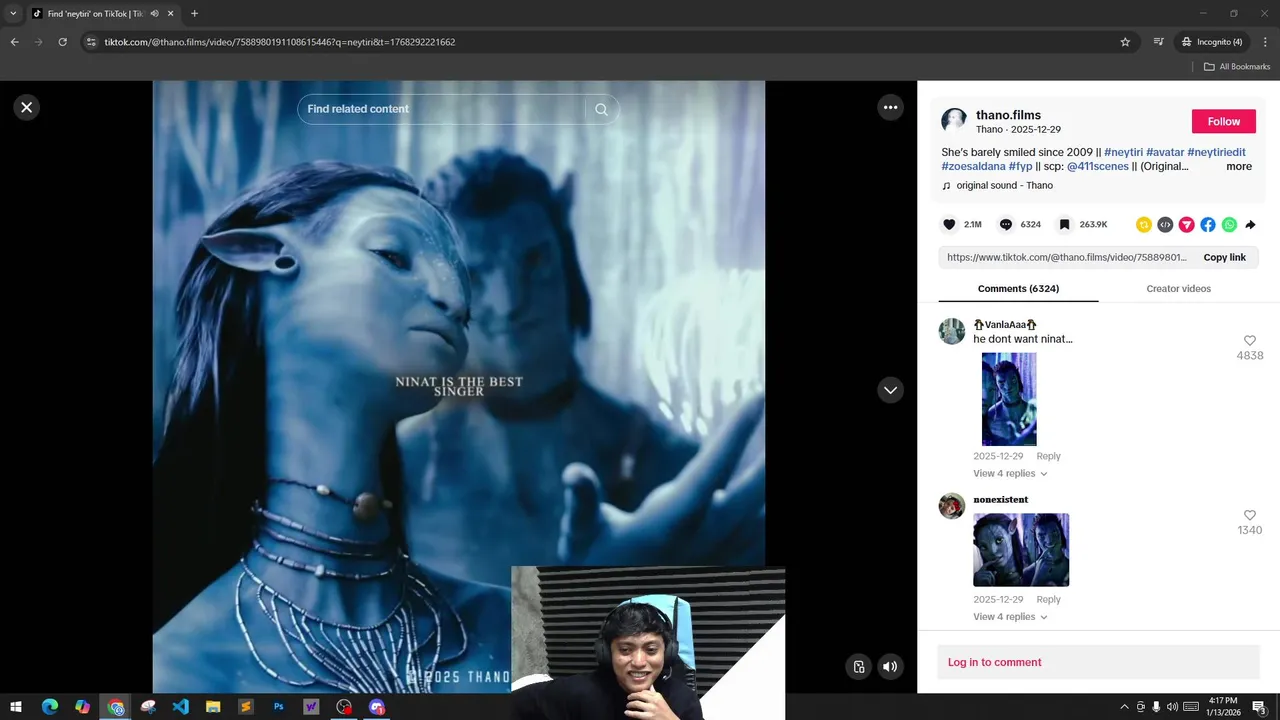Switch to the Creator videos tab
The image size is (1280, 720).
1178,289
